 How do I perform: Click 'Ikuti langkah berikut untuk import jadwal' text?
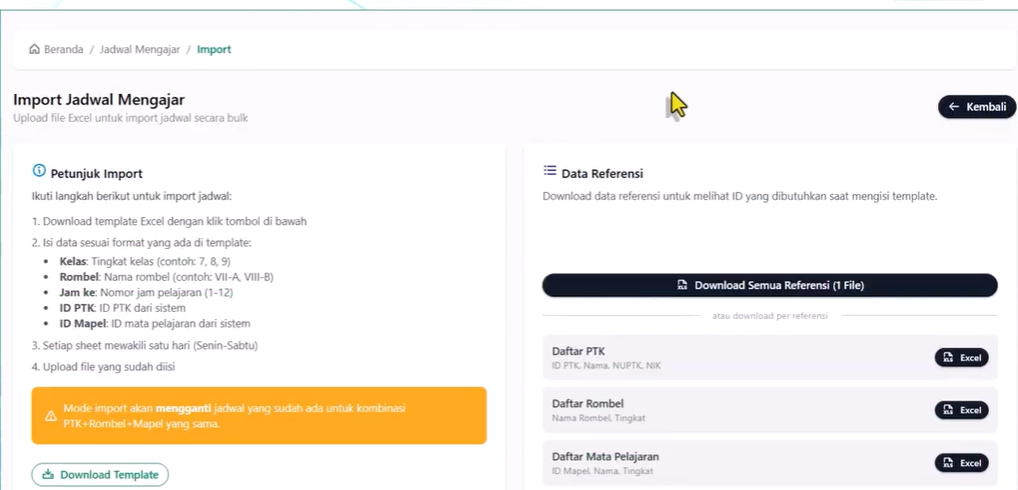131,196
